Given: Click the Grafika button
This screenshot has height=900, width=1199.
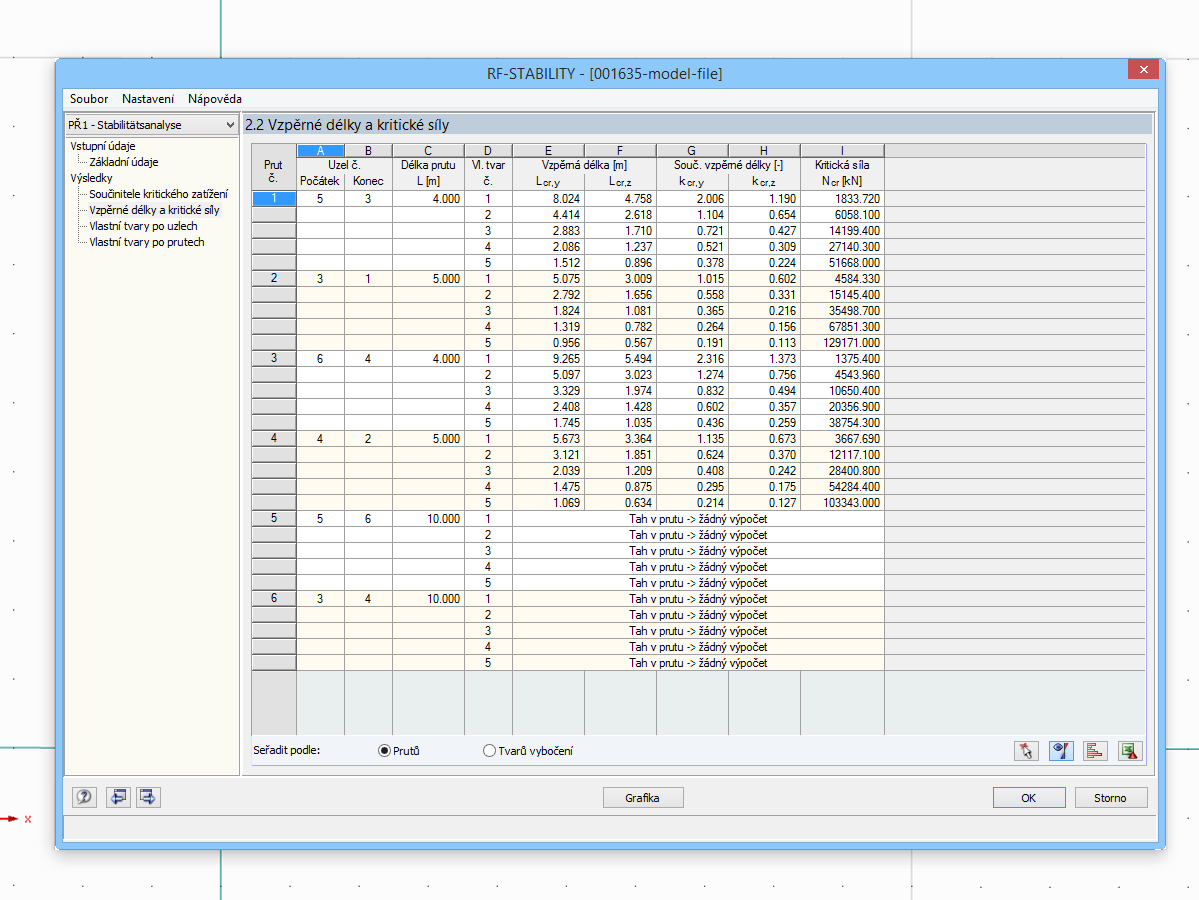Looking at the screenshot, I should (x=642, y=798).
